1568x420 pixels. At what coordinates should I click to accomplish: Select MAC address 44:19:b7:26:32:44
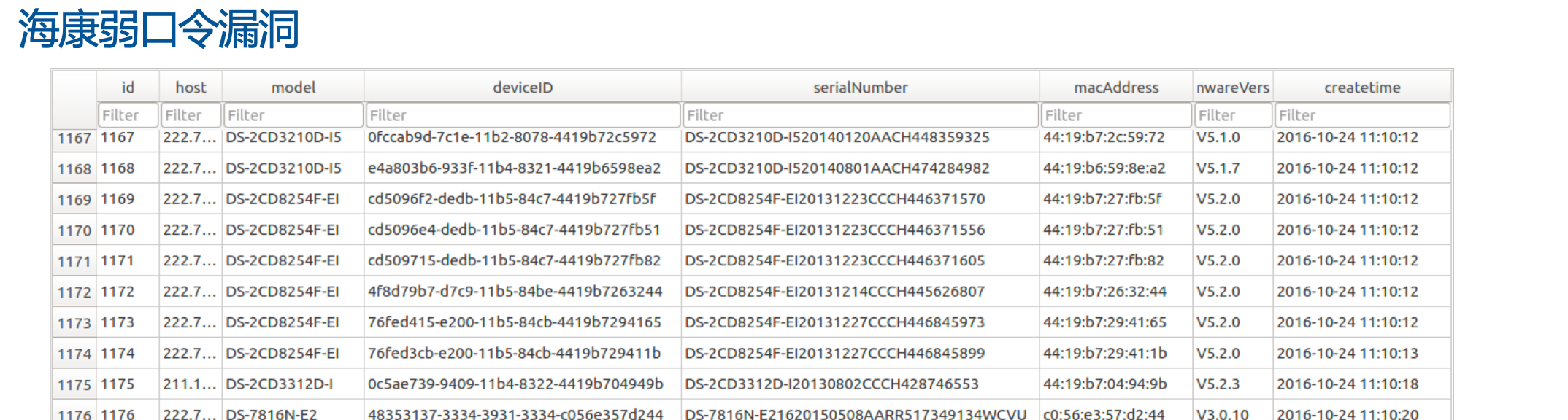pyautogui.click(x=1116, y=292)
